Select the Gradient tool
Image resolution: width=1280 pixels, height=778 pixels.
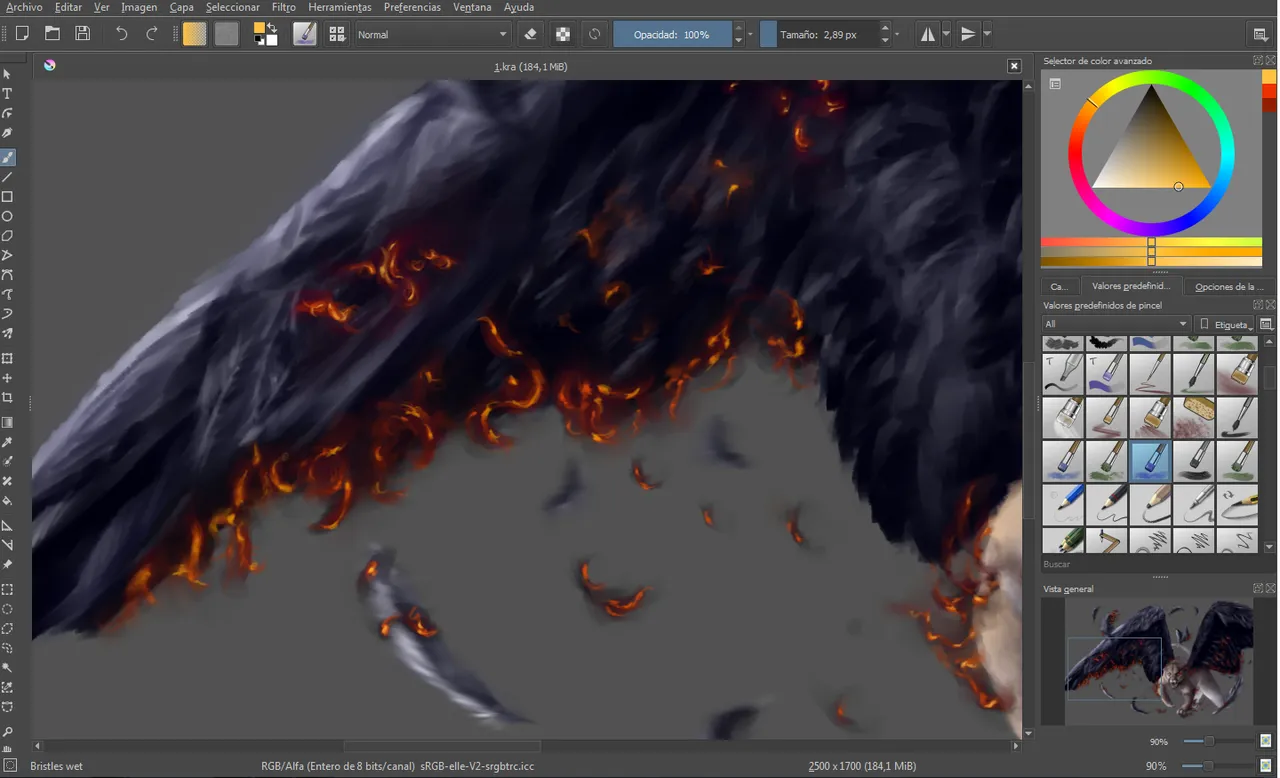(x=7, y=422)
